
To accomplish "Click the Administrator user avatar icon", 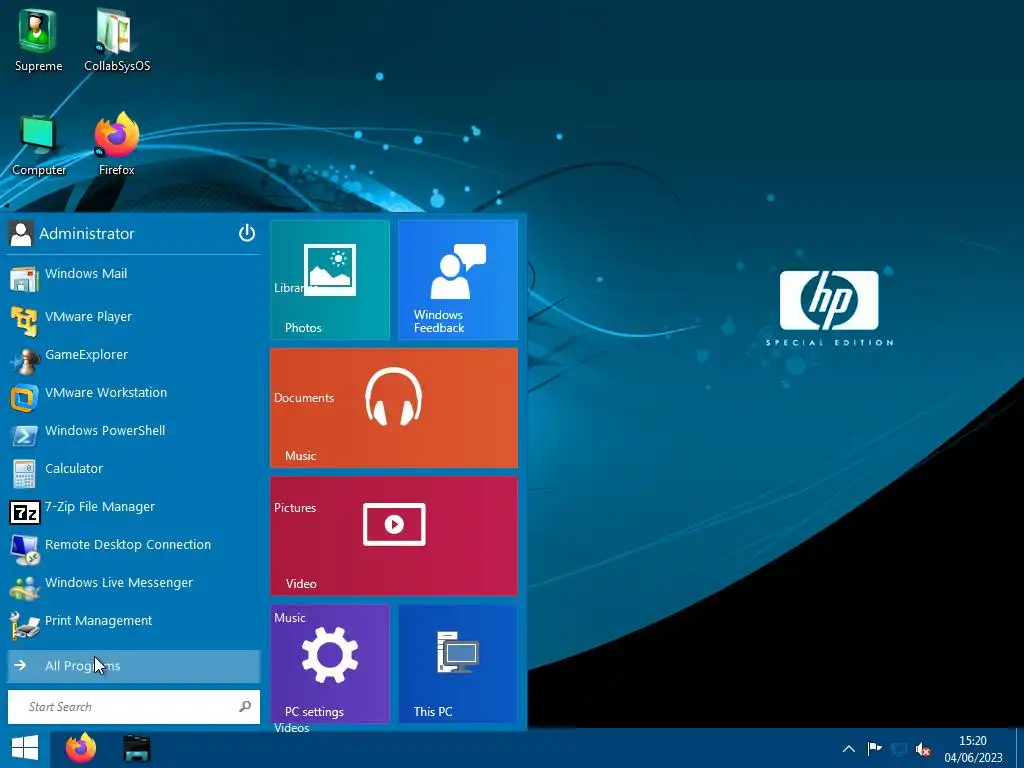I will pyautogui.click(x=21, y=233).
